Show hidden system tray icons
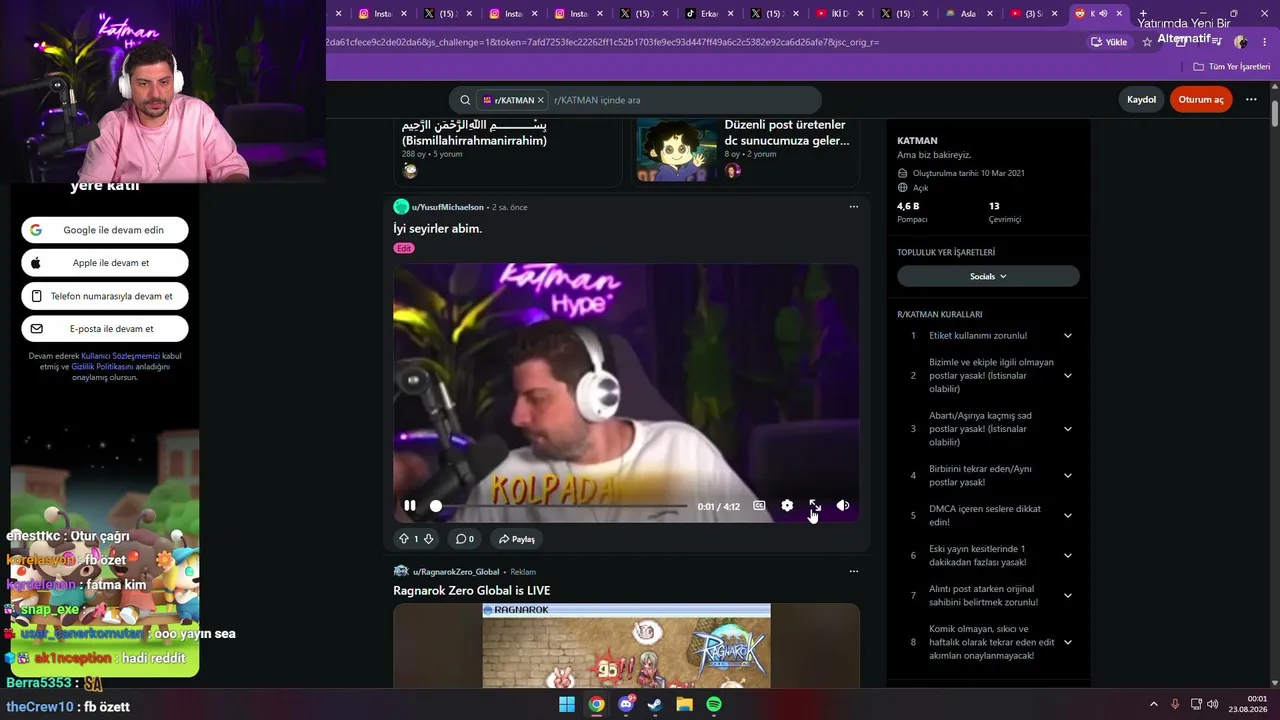 pyautogui.click(x=1153, y=704)
